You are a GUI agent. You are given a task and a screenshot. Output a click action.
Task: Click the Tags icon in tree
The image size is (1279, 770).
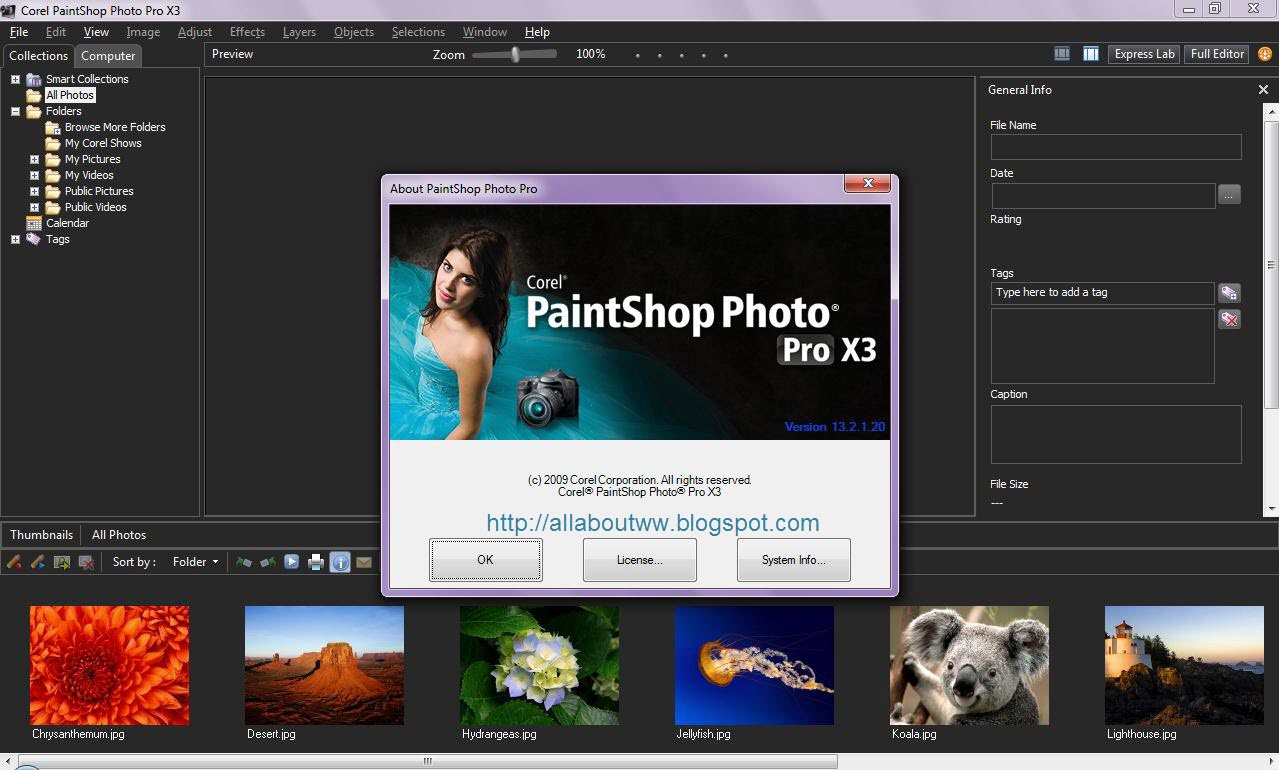pyautogui.click(x=34, y=239)
